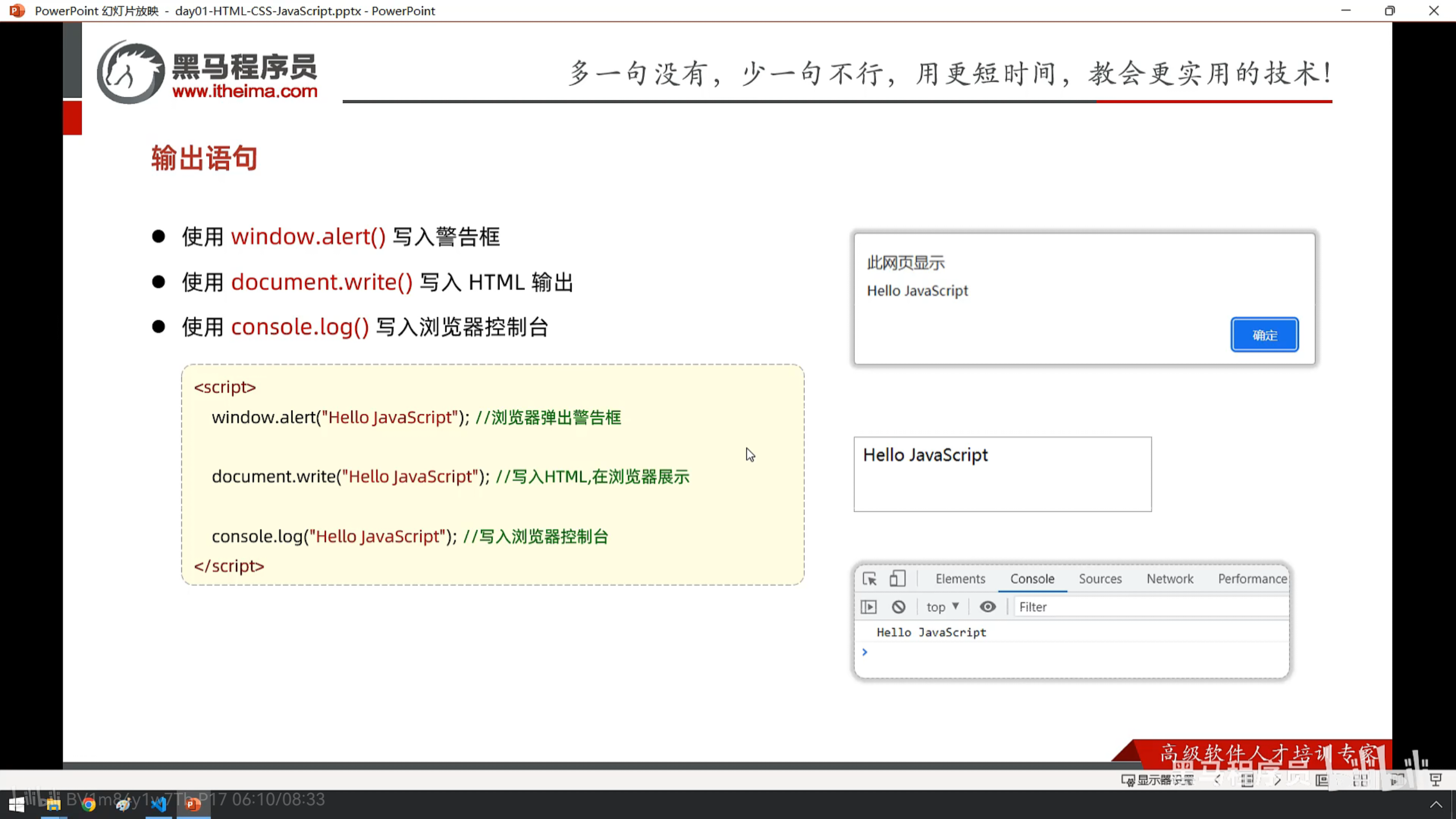Click the inspect element cursor icon in DevTools

point(870,578)
